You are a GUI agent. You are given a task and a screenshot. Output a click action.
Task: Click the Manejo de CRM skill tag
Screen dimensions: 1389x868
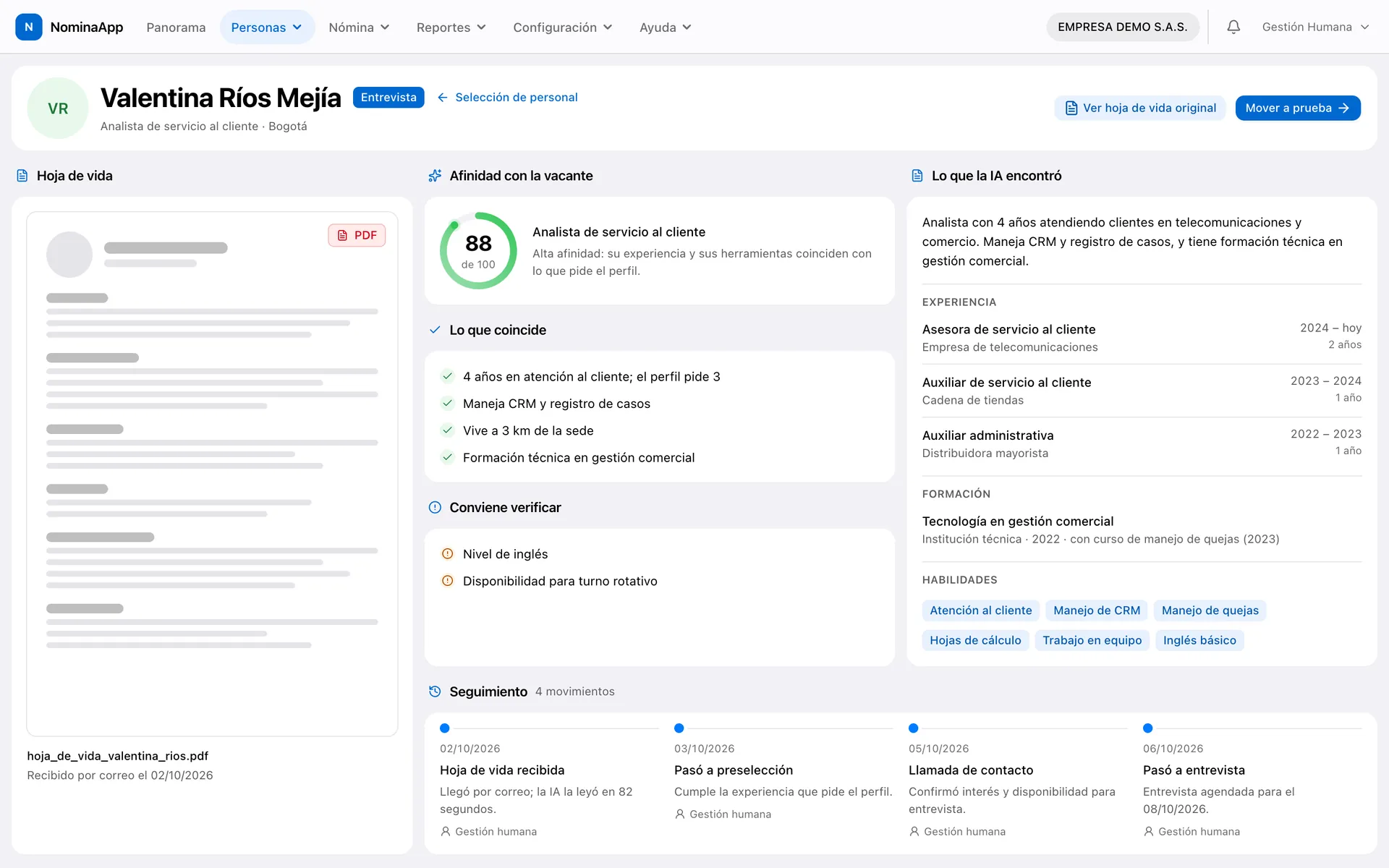click(1097, 610)
